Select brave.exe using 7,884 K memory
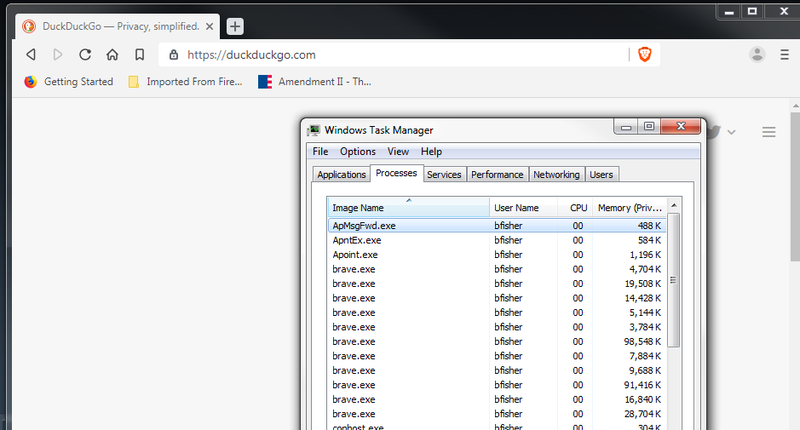The width and height of the screenshot is (800, 430). tap(496, 356)
